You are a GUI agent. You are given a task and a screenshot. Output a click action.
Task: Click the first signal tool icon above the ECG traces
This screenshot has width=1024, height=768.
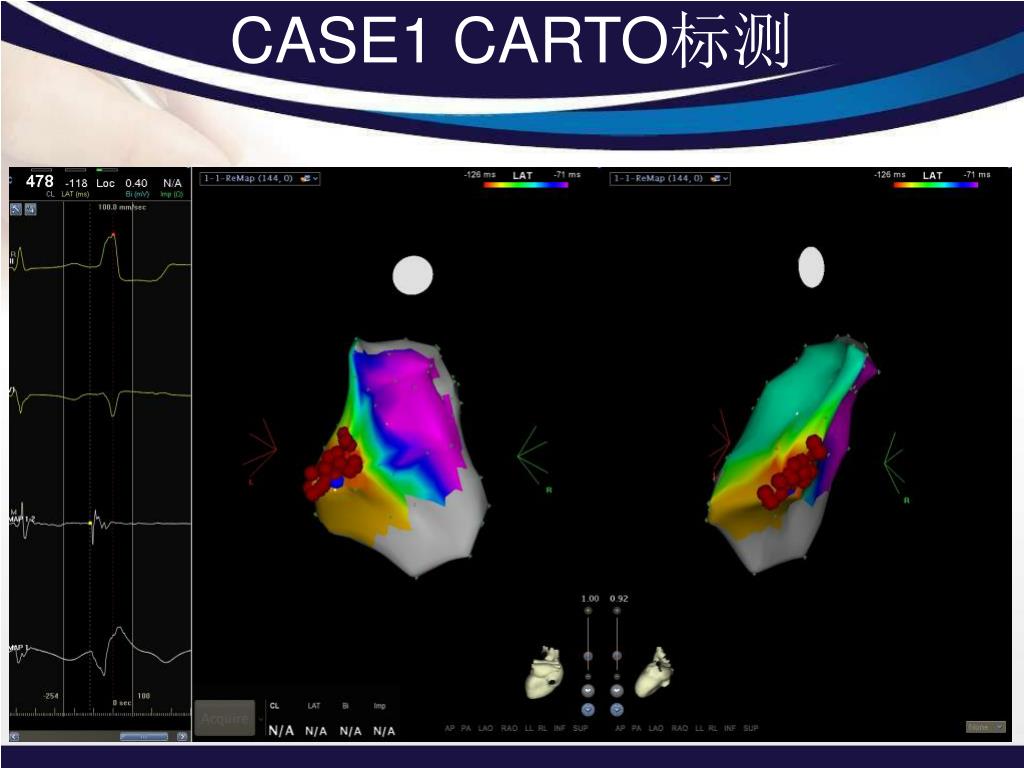pos(16,209)
